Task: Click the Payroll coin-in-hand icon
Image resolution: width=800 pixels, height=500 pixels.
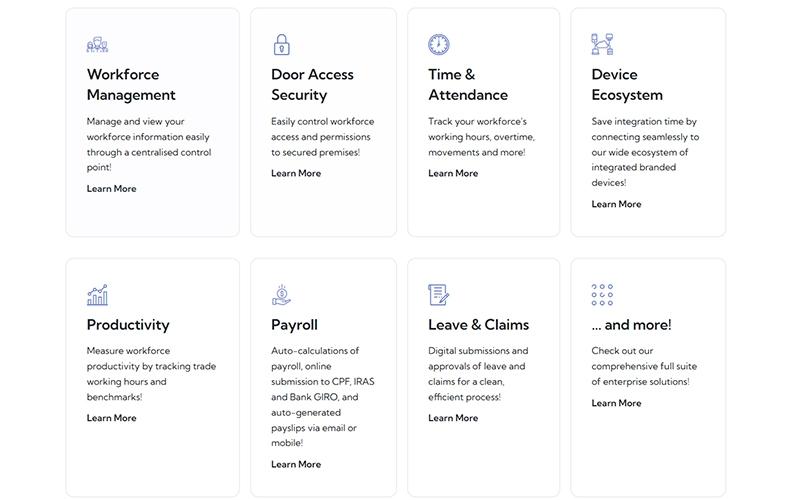Action: point(282,295)
